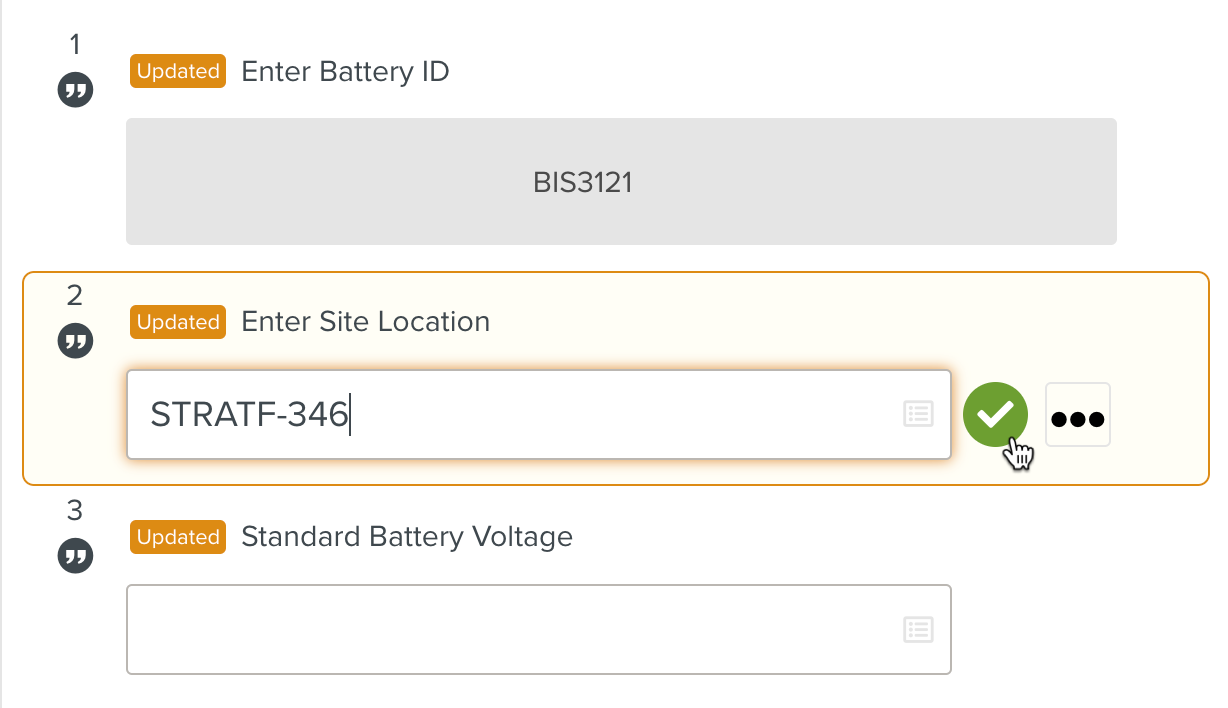Open the three-dot more options menu
The image size is (1228, 708).
tap(1077, 415)
